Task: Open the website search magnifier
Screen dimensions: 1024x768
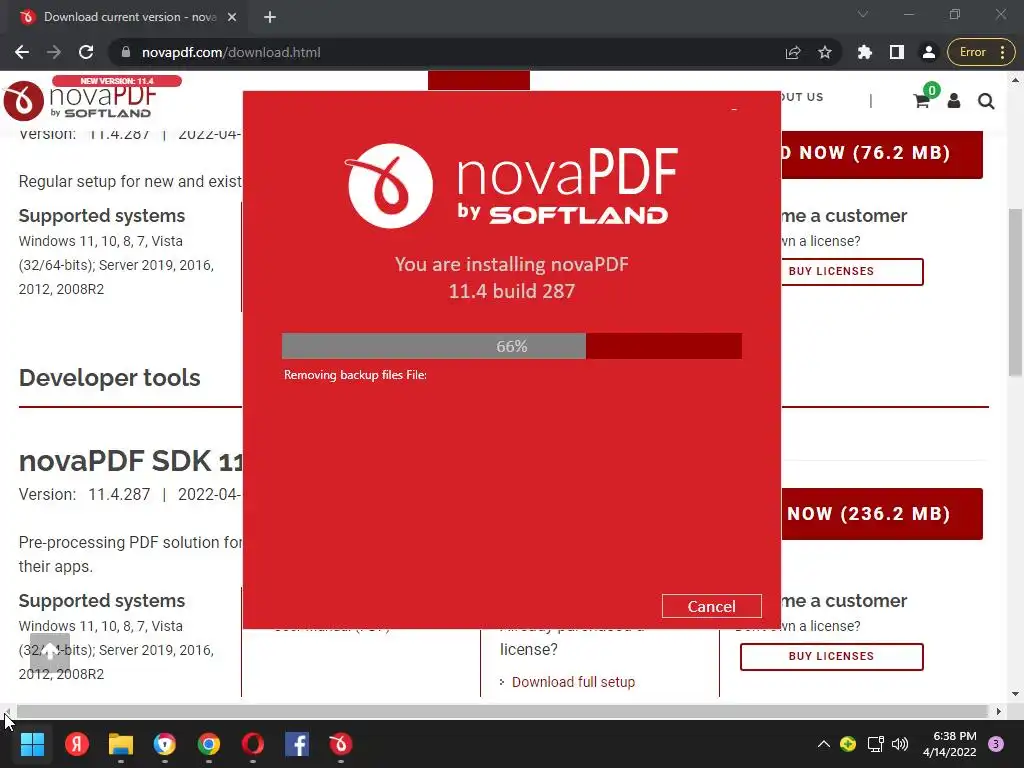Action: (x=986, y=101)
